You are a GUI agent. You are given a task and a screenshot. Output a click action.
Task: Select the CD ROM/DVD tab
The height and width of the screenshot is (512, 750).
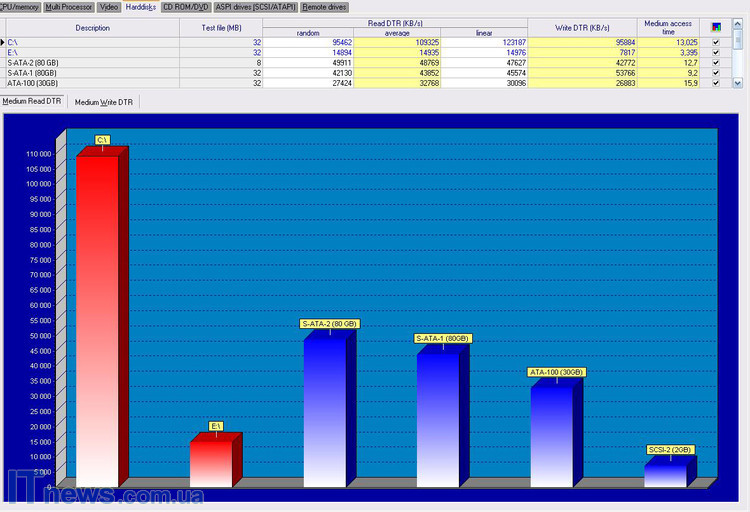(185, 7)
